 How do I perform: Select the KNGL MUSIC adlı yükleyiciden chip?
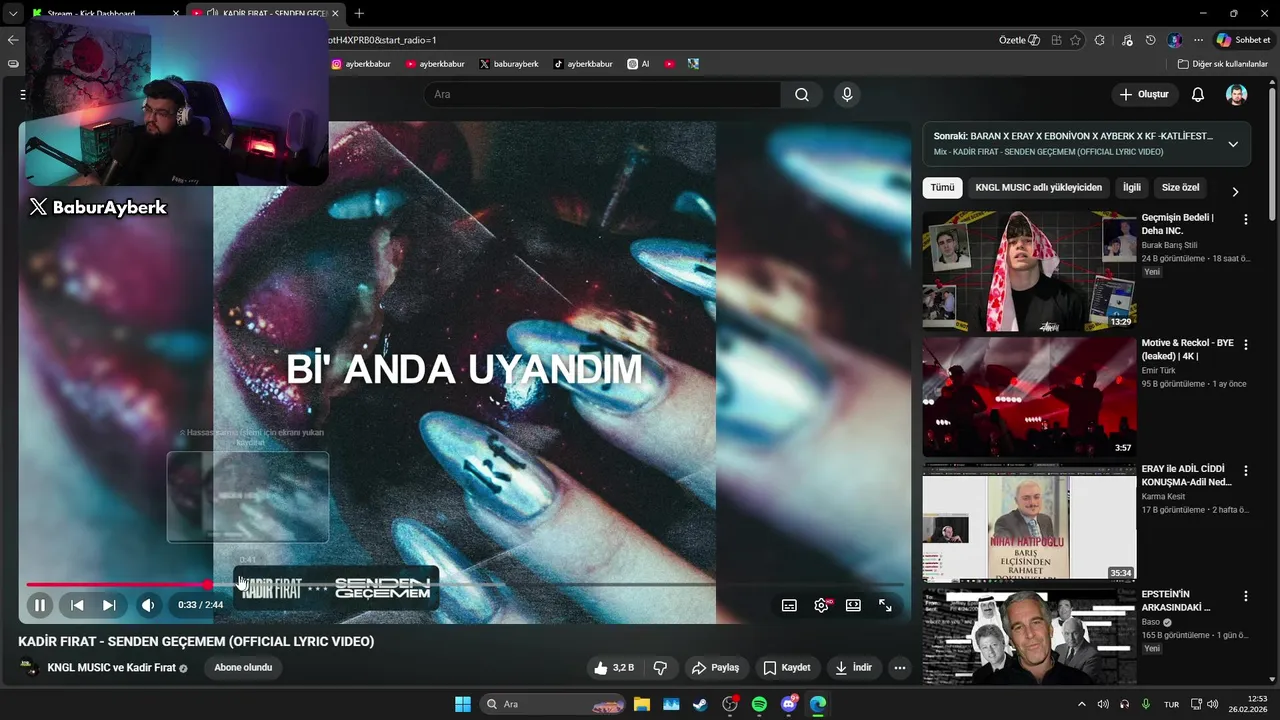[1038, 188]
